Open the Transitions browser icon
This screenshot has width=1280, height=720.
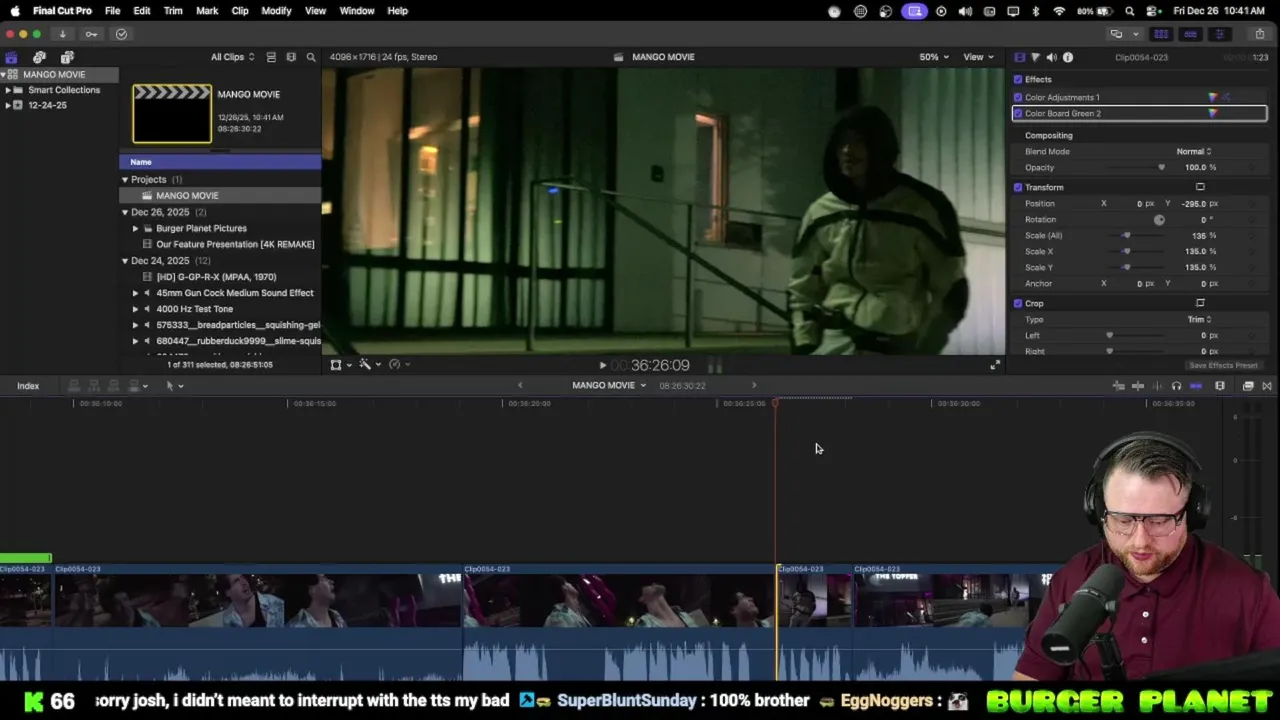pyautogui.click(x=1267, y=386)
